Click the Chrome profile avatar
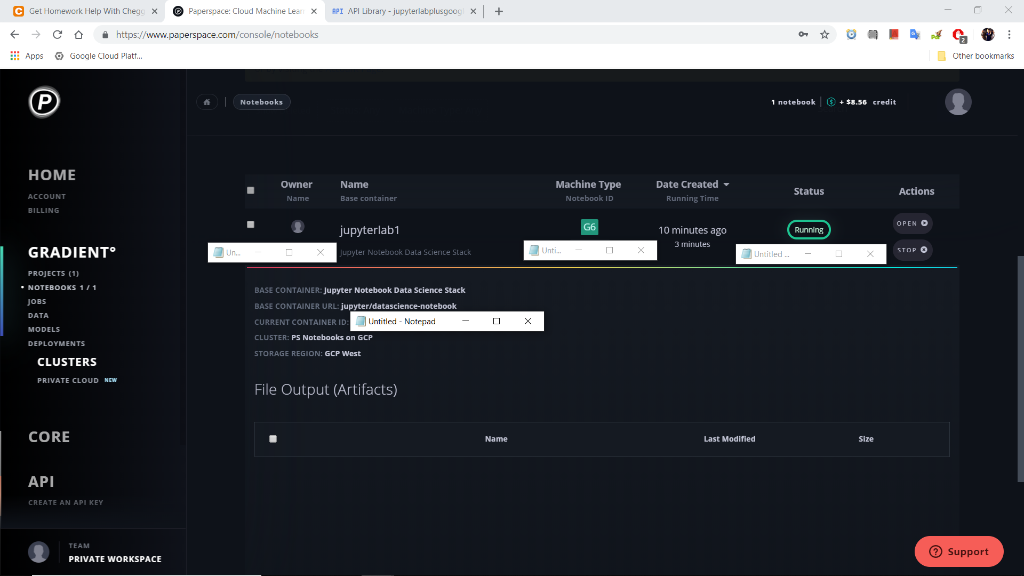Screen dimensions: 1024x576 pos(987,35)
